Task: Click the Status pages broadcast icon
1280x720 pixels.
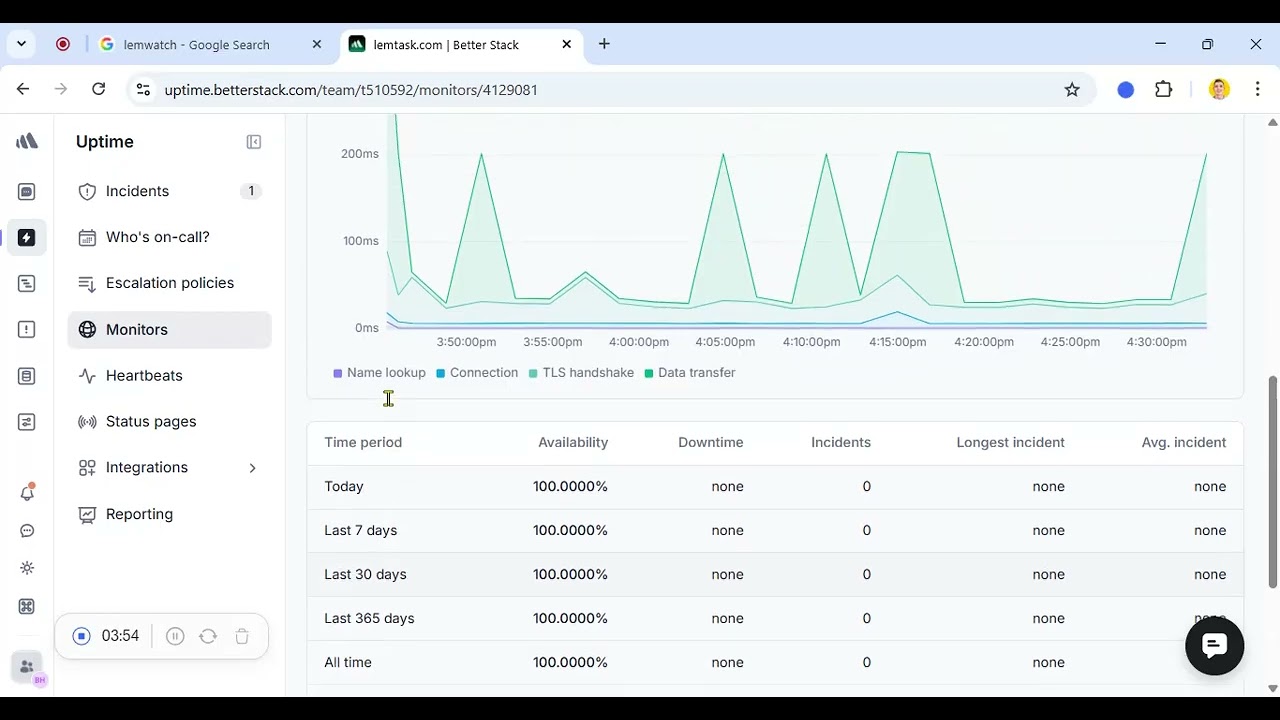Action: pyautogui.click(x=87, y=422)
